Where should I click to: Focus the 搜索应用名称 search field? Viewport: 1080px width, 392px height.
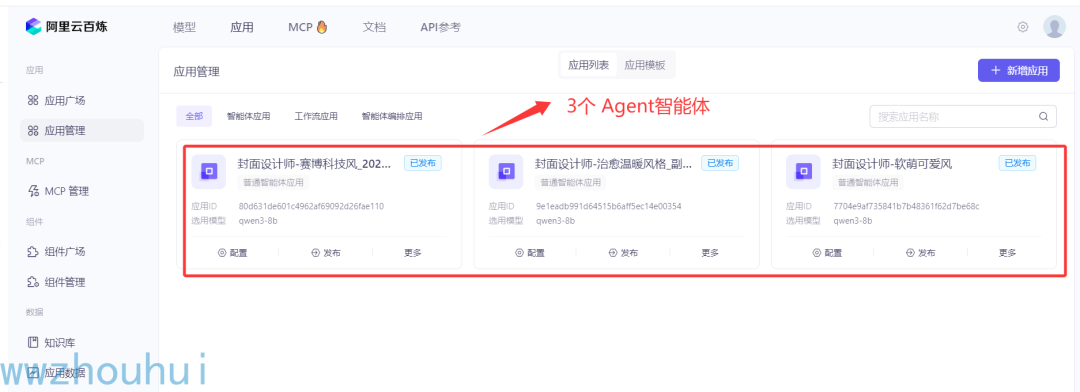(x=963, y=116)
